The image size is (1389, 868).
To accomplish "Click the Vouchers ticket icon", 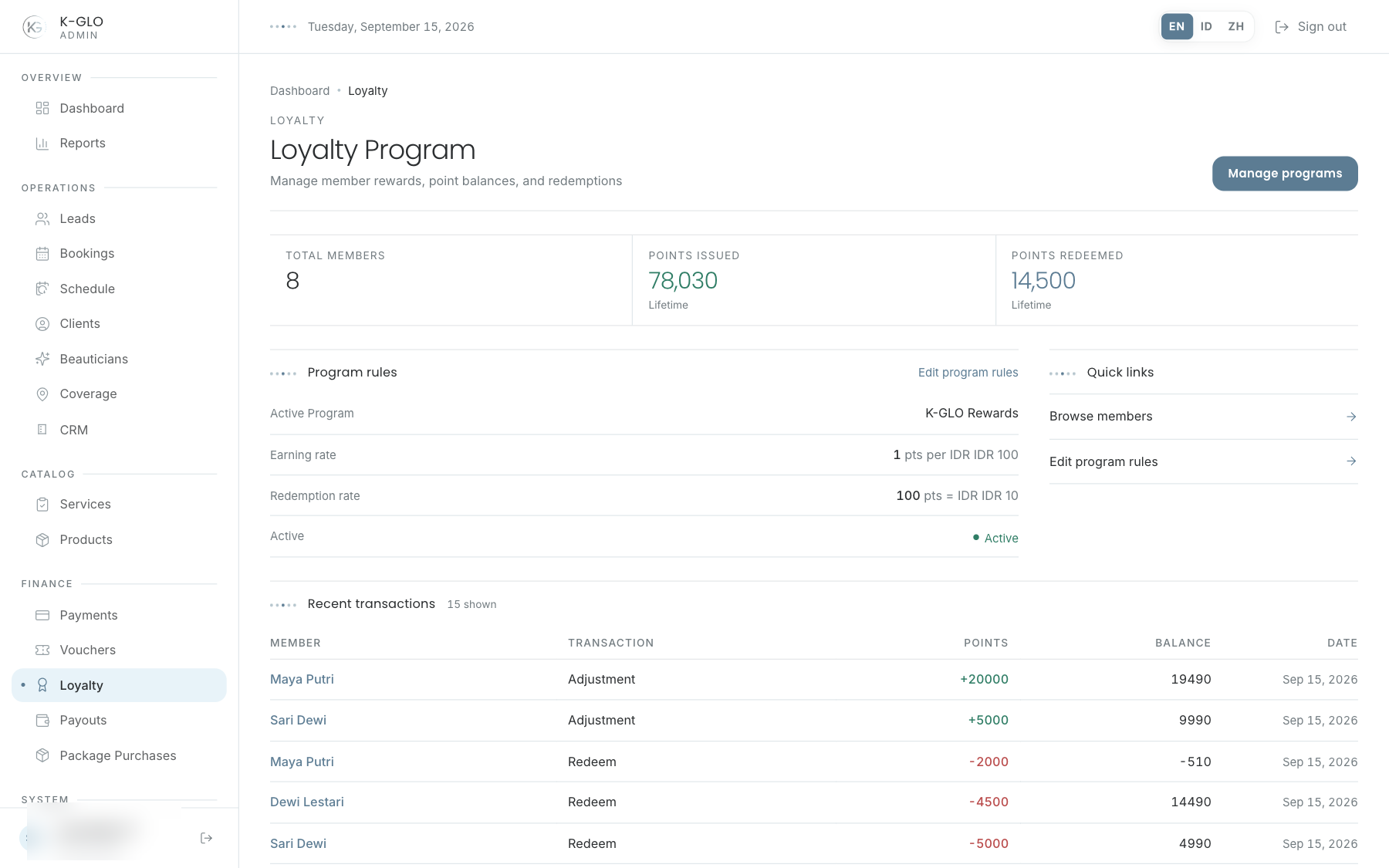I will click(x=42, y=650).
